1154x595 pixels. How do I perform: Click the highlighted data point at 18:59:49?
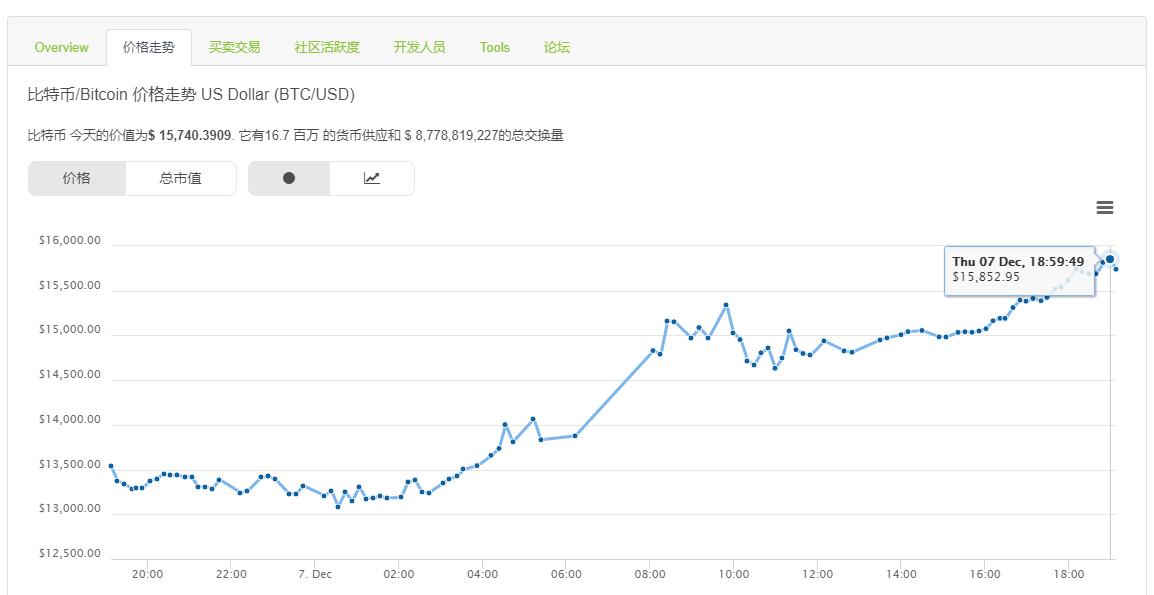point(1110,259)
